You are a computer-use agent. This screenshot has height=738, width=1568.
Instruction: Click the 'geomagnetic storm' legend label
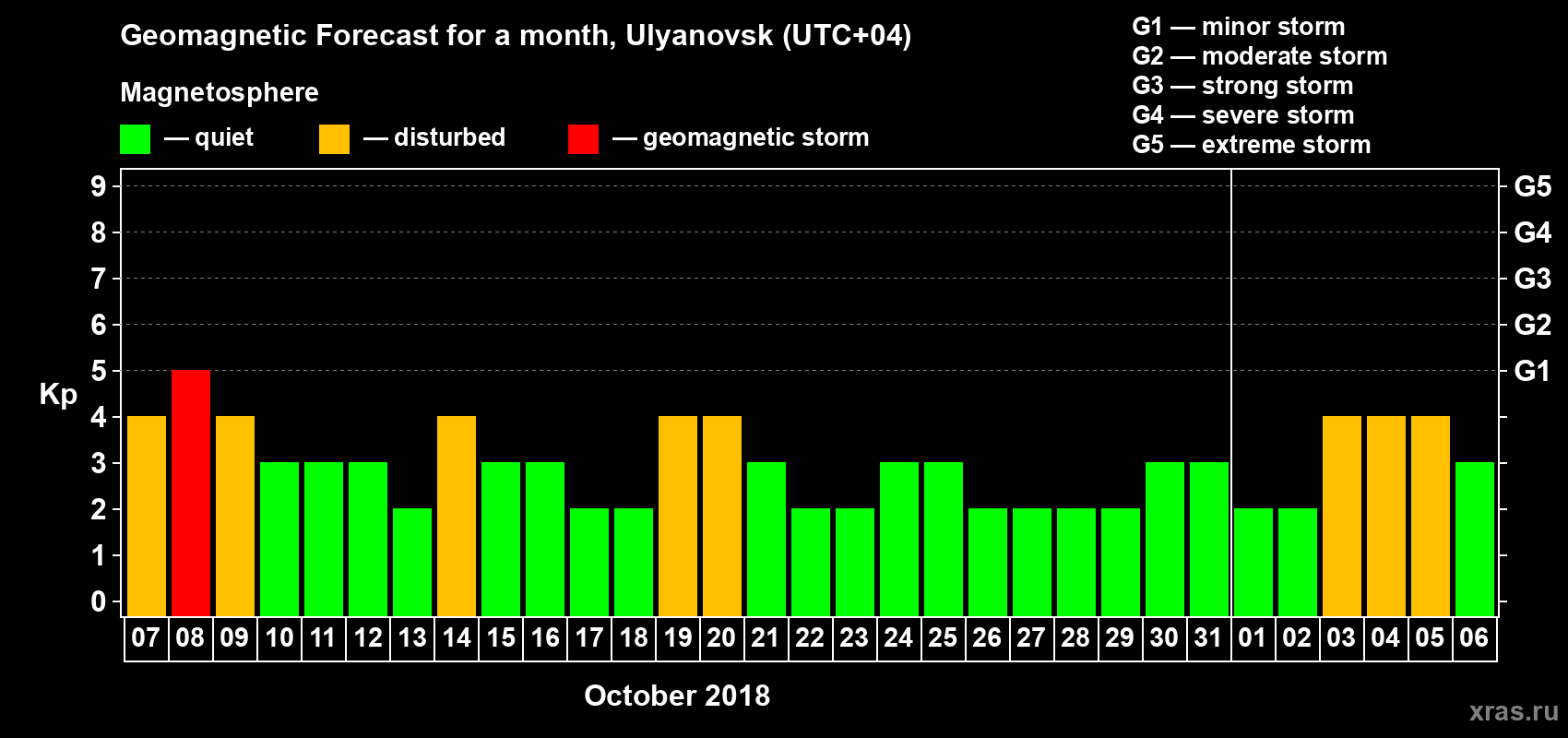[x=756, y=137]
